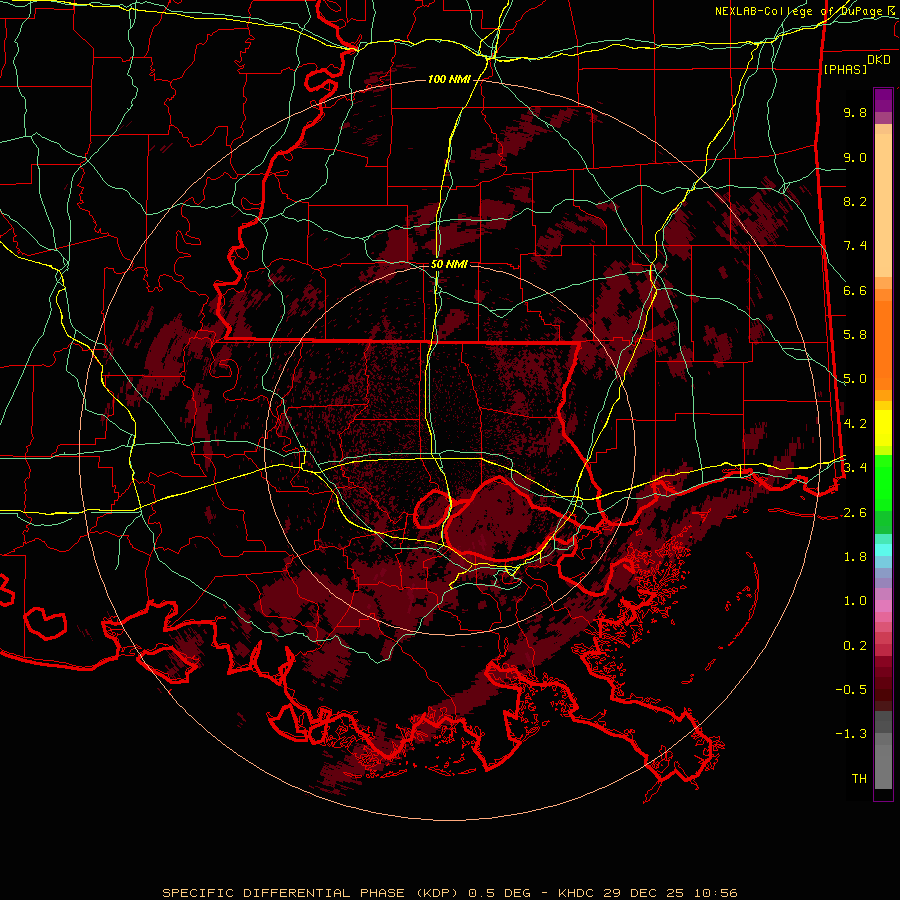The image size is (900, 900).
Task: Click the 3.4 value on the scale
Action: click(855, 468)
